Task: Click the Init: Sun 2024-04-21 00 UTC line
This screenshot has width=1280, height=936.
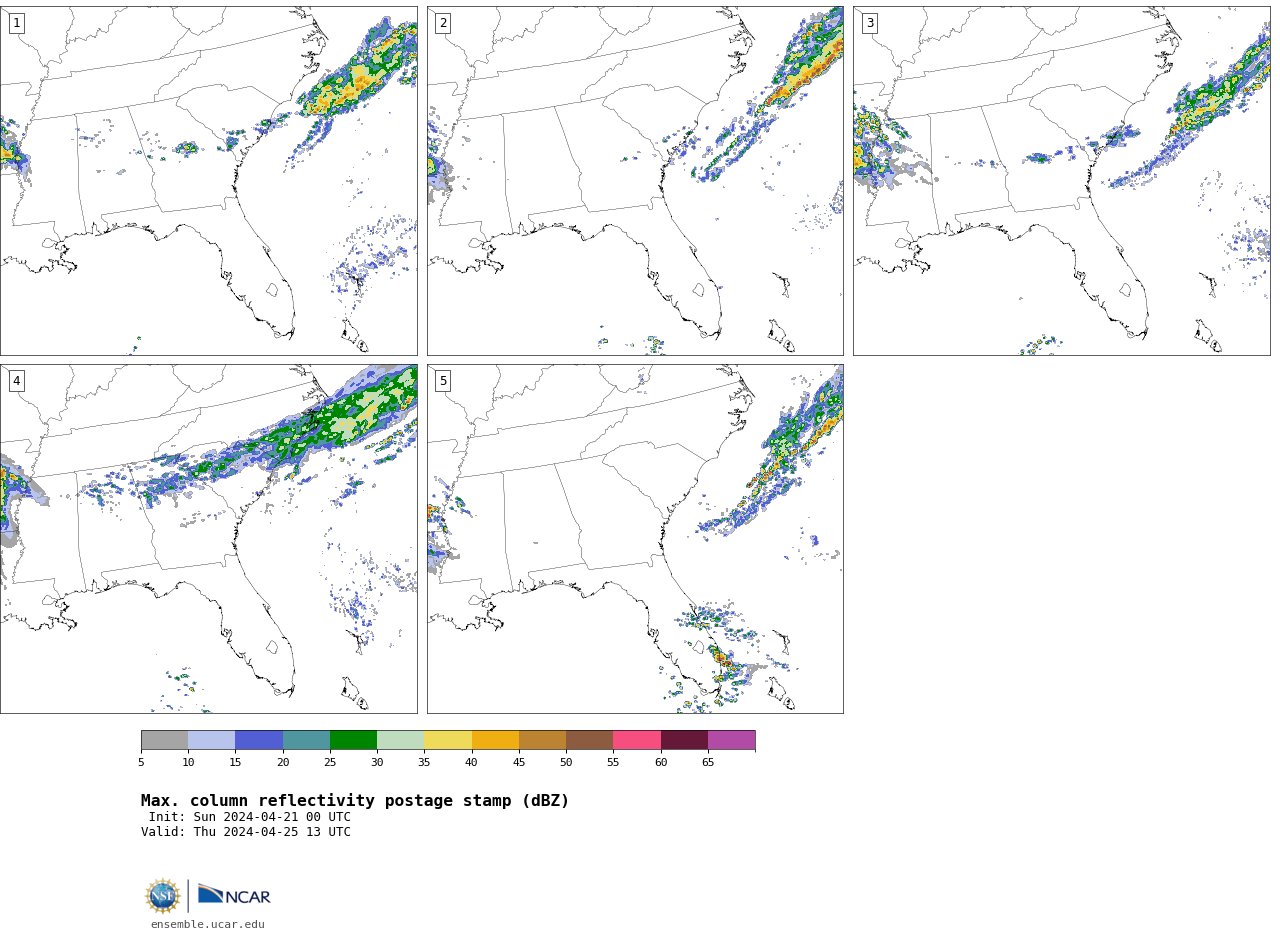Action: point(250,817)
